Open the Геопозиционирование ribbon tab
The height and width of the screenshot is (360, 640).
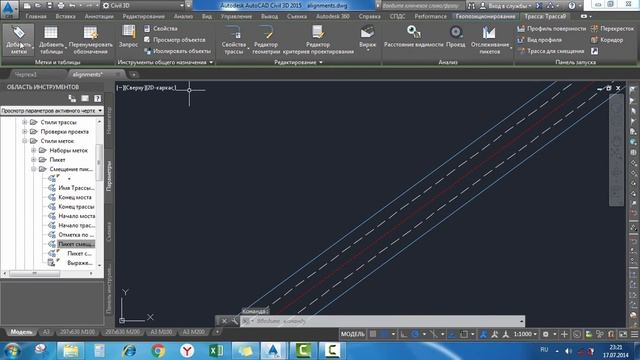[x=485, y=16]
